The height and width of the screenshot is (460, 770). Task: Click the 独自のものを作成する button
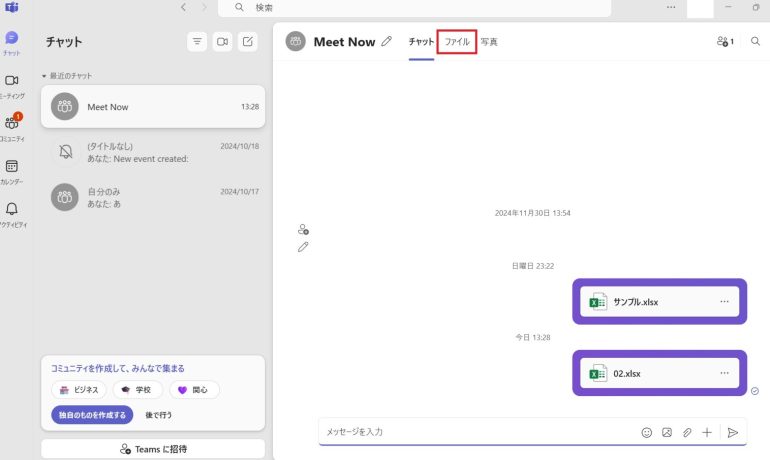point(90,414)
